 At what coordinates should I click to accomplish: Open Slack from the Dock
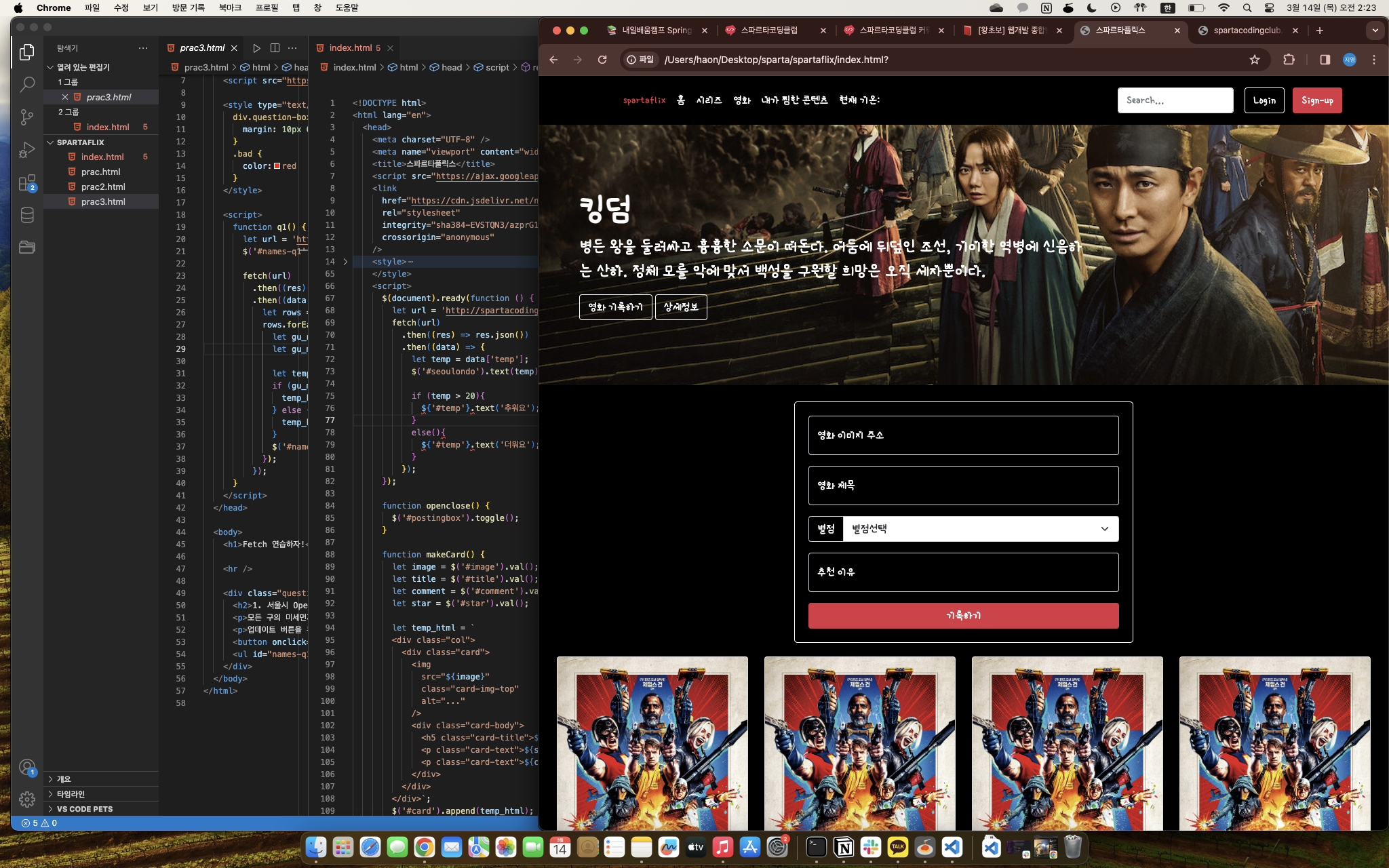click(x=871, y=847)
